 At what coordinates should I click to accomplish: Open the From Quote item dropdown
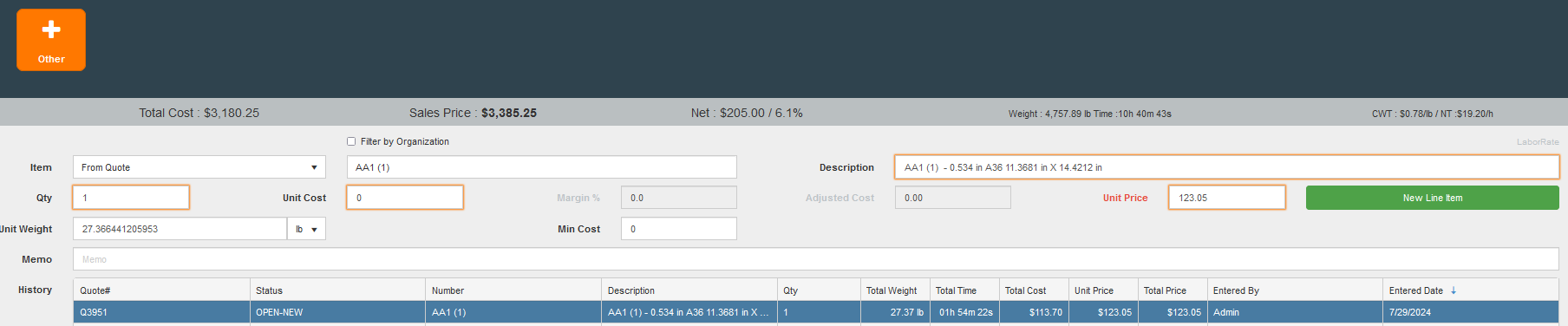199,167
